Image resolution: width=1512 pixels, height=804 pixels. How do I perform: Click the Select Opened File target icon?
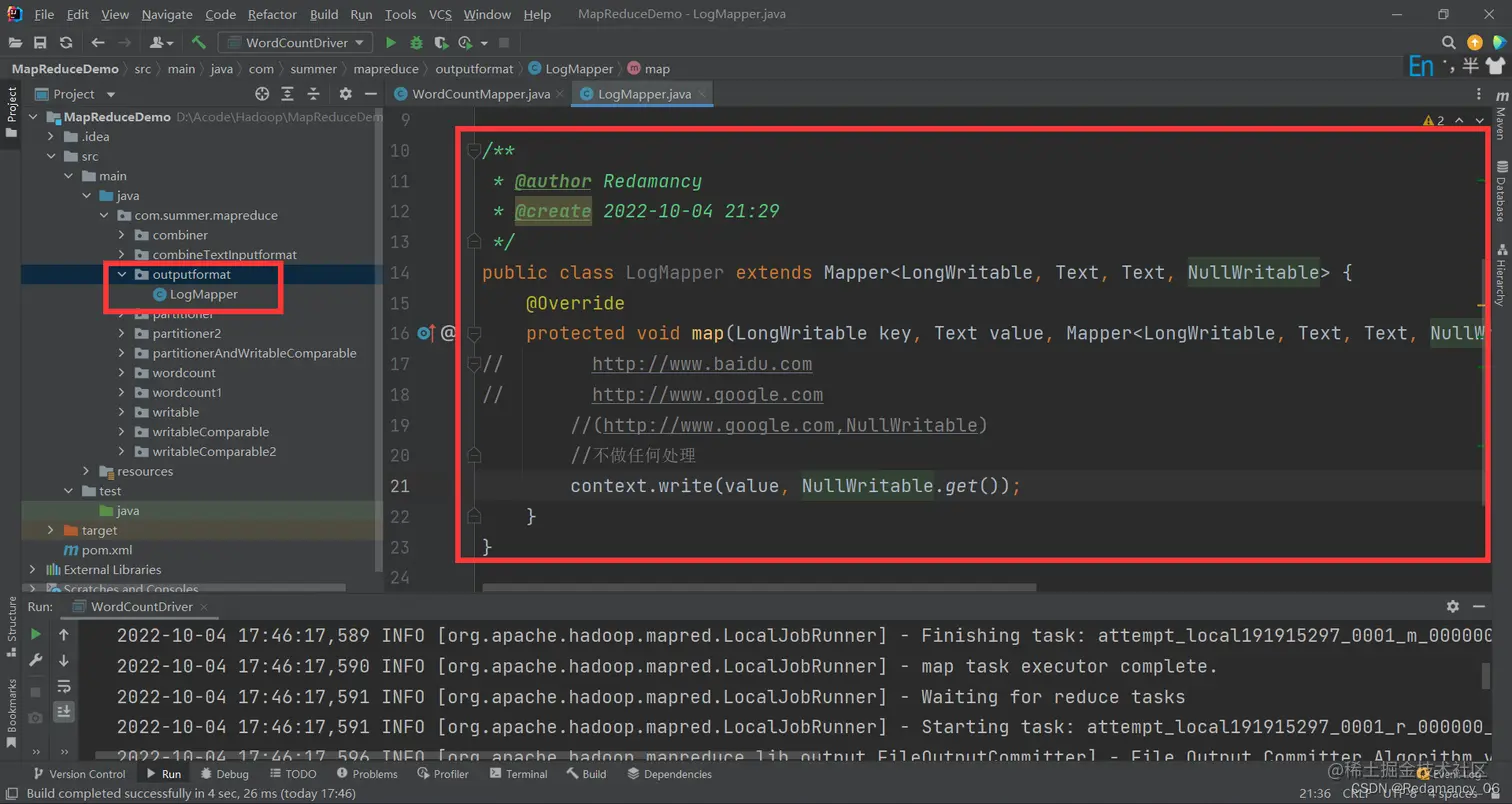coord(262,94)
